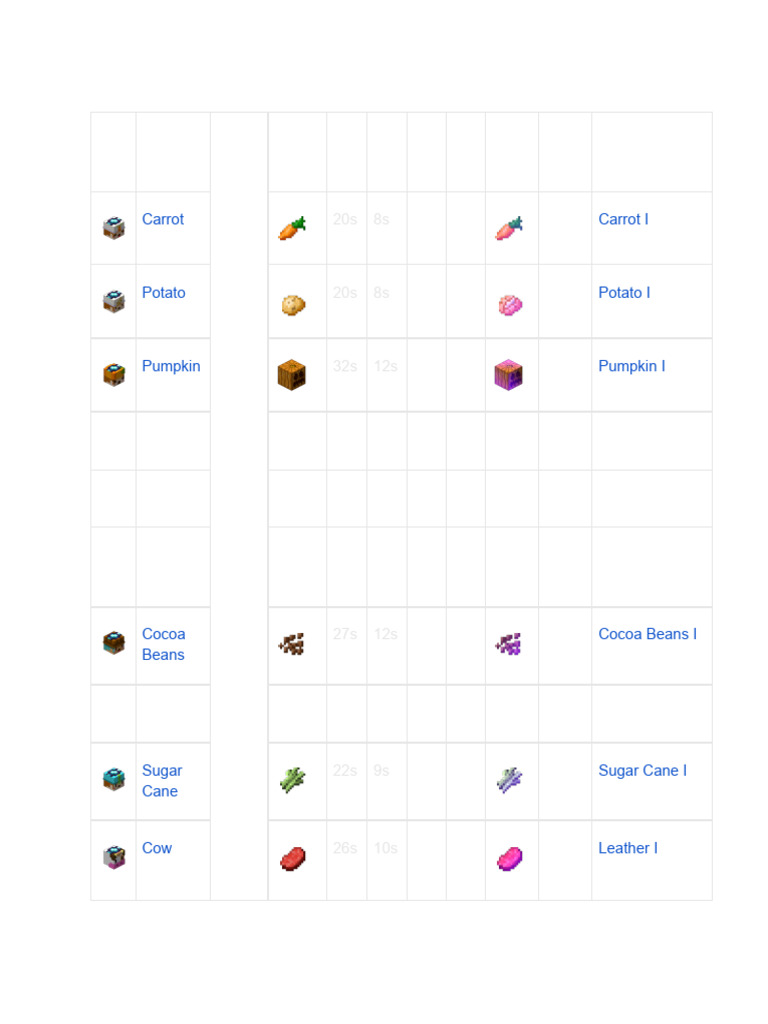Click the red raw beef icon
Screen dimensions: 768x1024
tap(292, 858)
